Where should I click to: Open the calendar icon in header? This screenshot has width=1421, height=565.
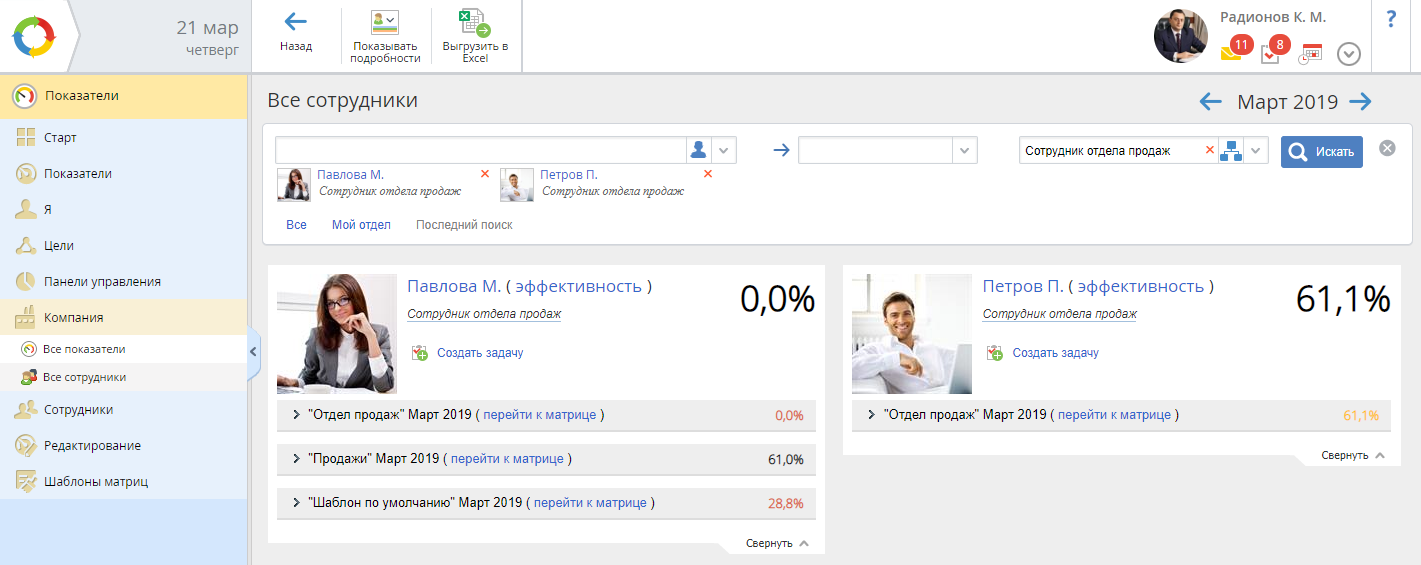coord(1311,53)
